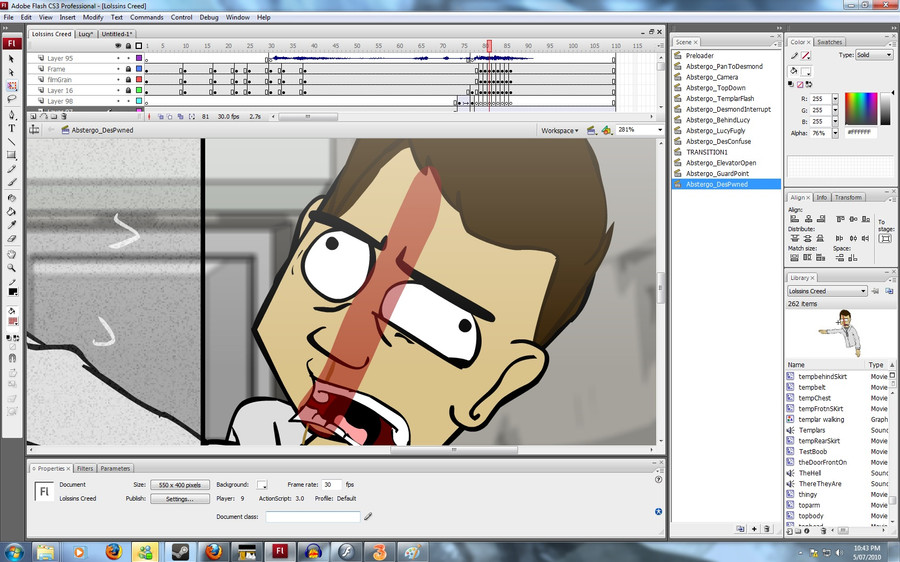Select the Abstergo_TopDown scene
This screenshot has height=562, width=900.
click(x=716, y=88)
